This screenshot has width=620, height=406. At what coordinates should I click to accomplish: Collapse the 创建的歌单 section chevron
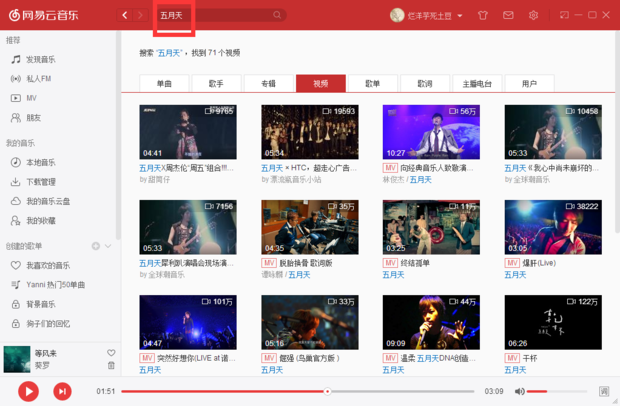[108, 246]
